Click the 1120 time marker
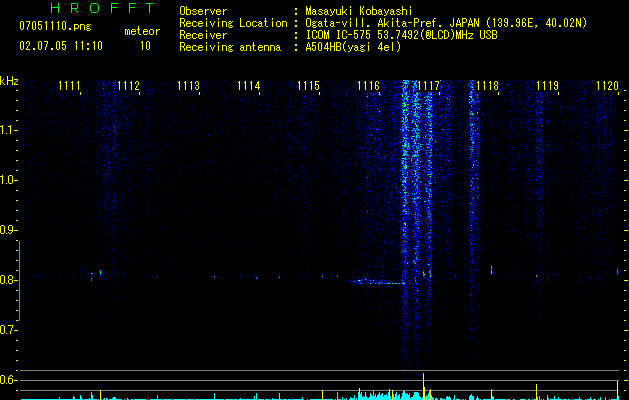629x400 pixels. point(607,86)
